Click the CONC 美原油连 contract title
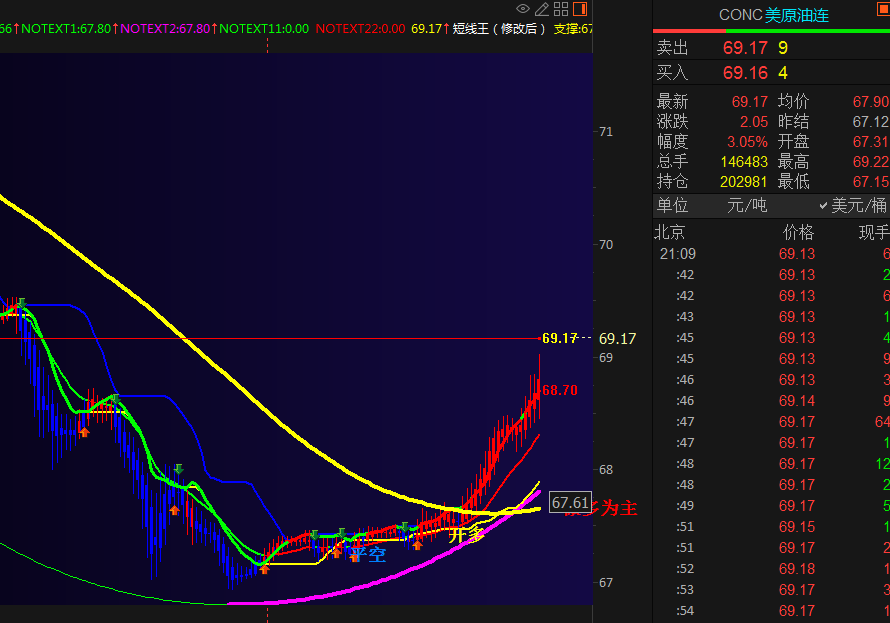890x623 pixels. (774, 15)
